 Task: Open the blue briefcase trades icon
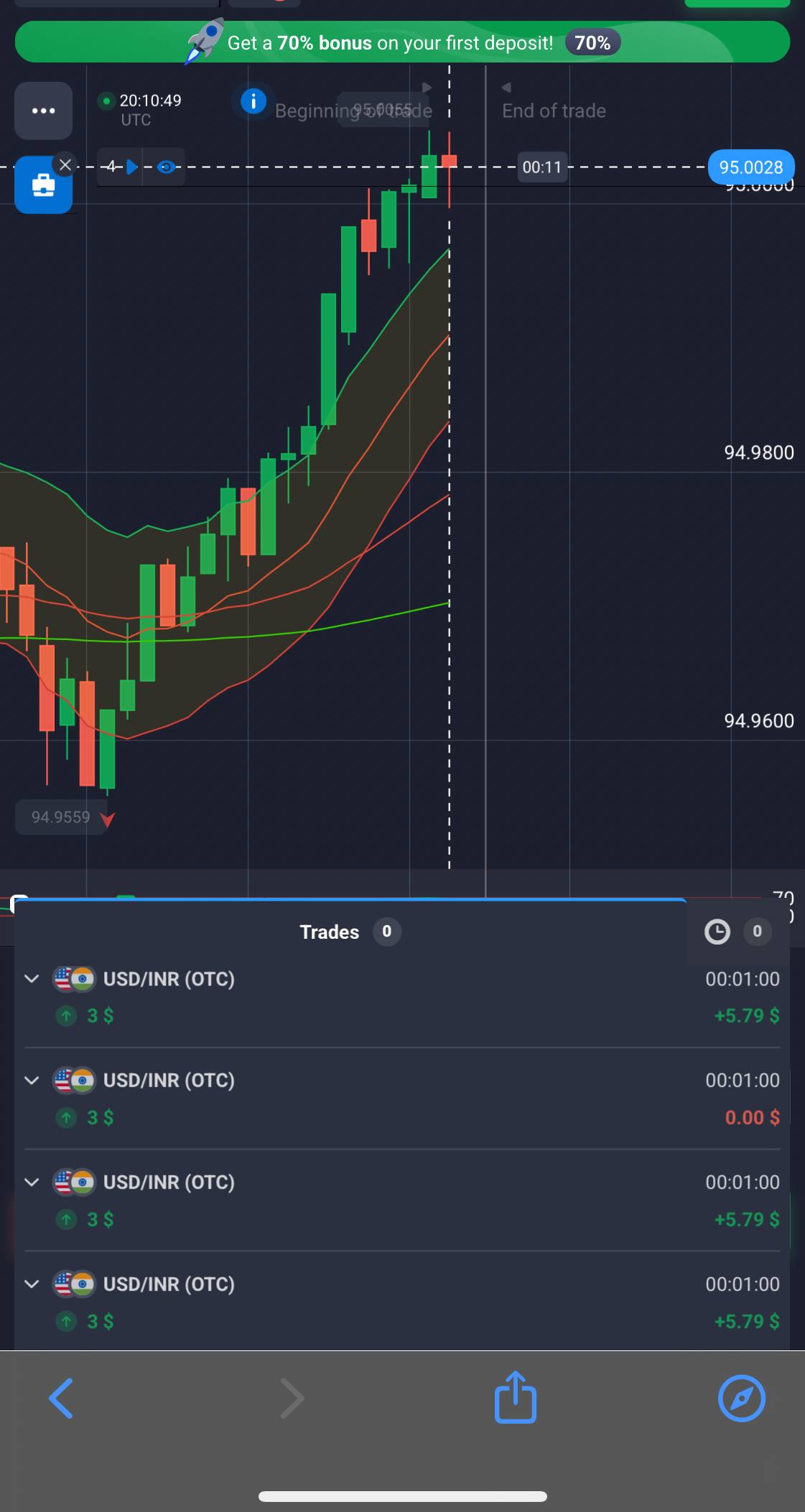(43, 187)
